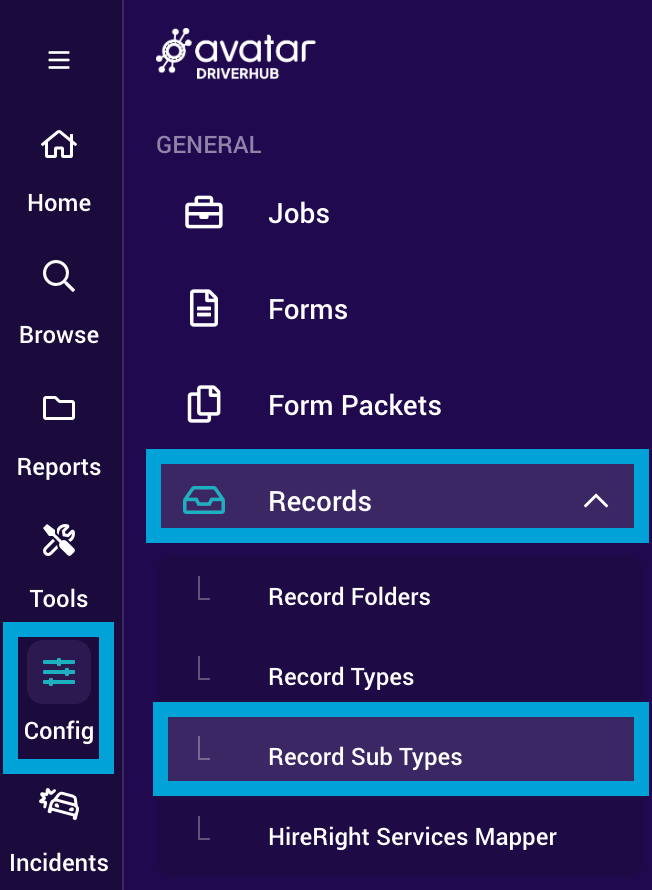The image size is (652, 890).
Task: Click the Forms document icon
Action: click(x=204, y=309)
